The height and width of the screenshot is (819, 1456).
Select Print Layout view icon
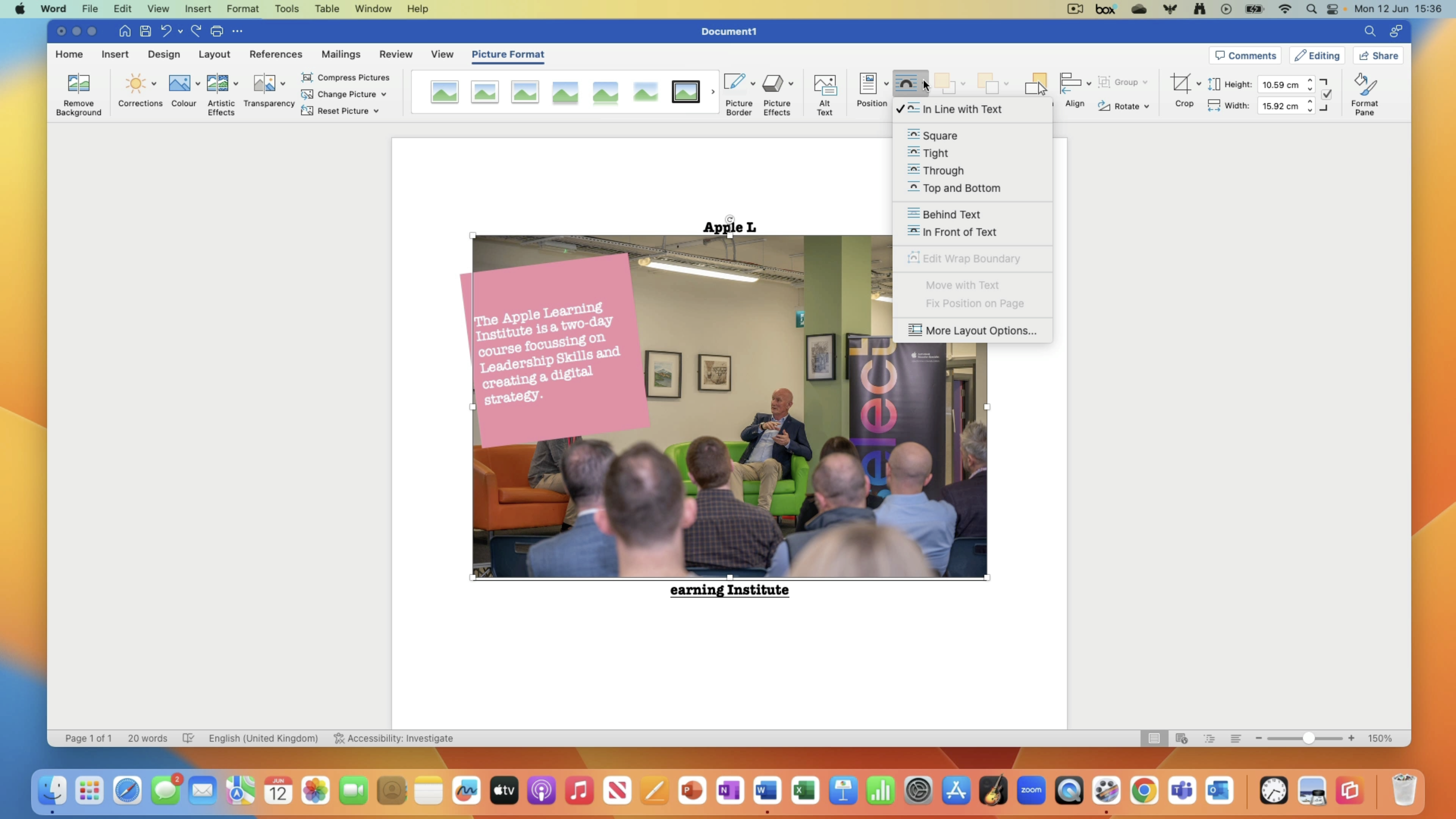[1154, 738]
